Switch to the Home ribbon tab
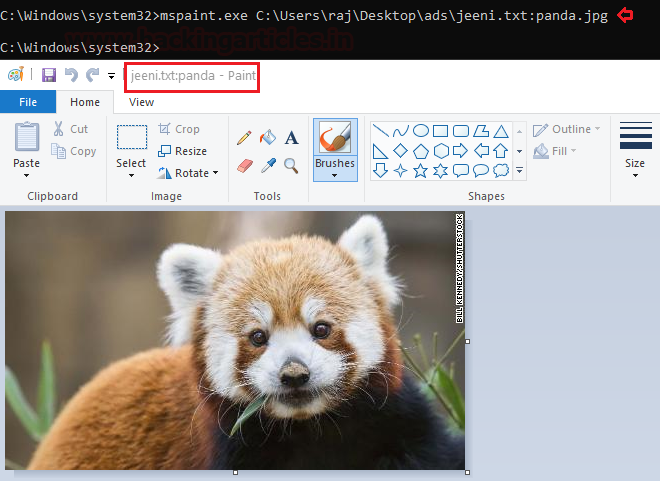 85,102
